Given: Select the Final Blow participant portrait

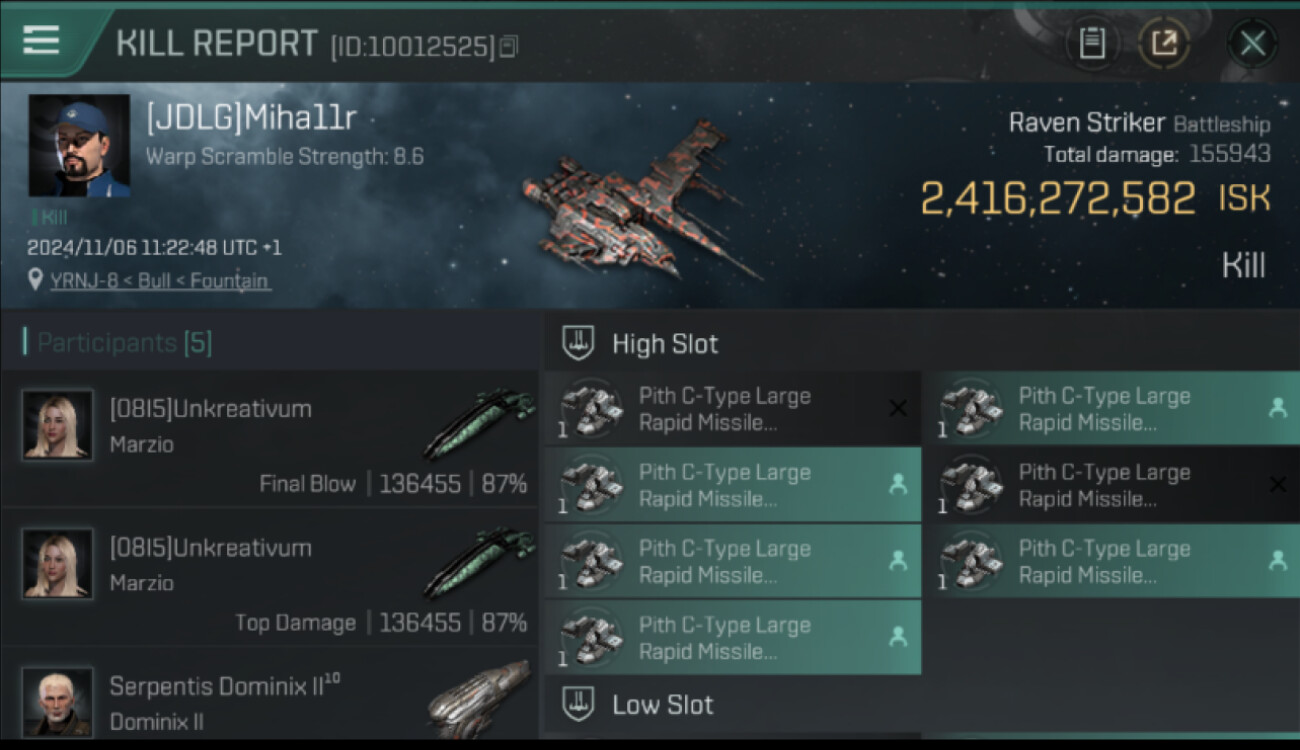Looking at the screenshot, I should point(57,425).
